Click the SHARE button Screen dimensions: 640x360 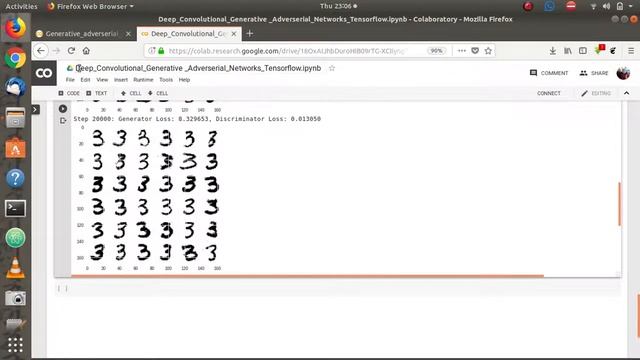point(594,73)
